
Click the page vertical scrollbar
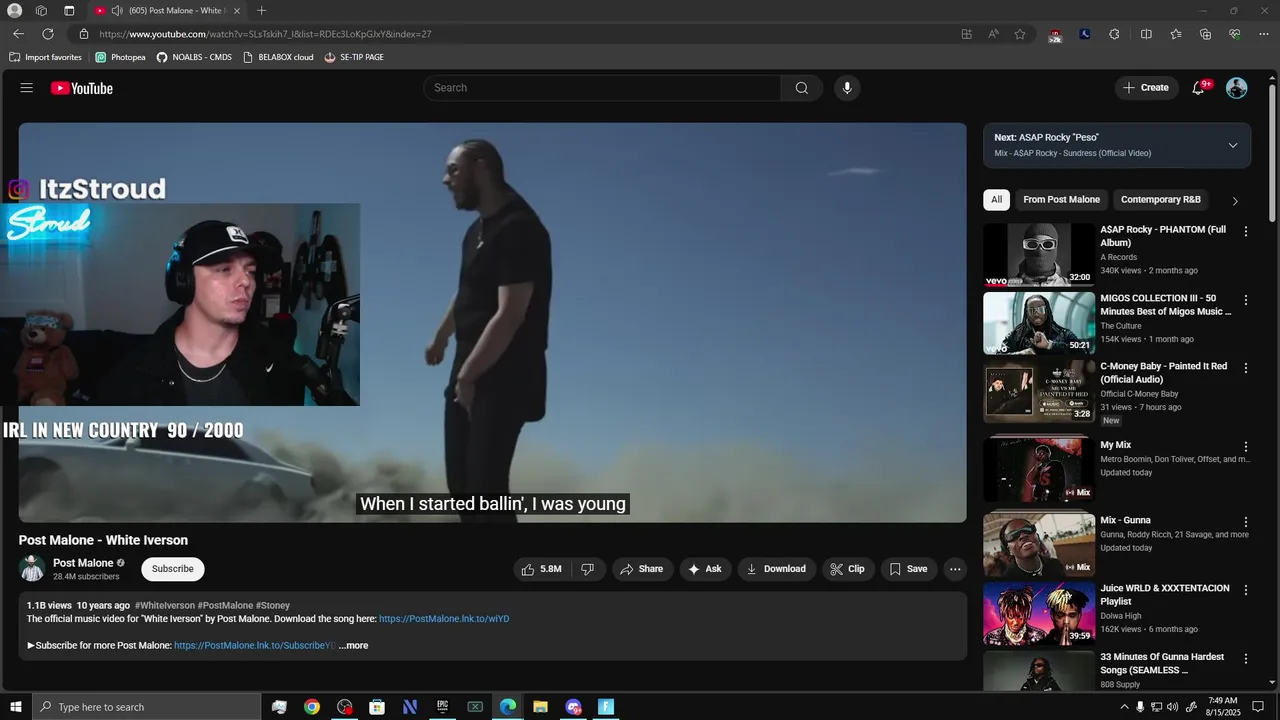pos(1272,155)
